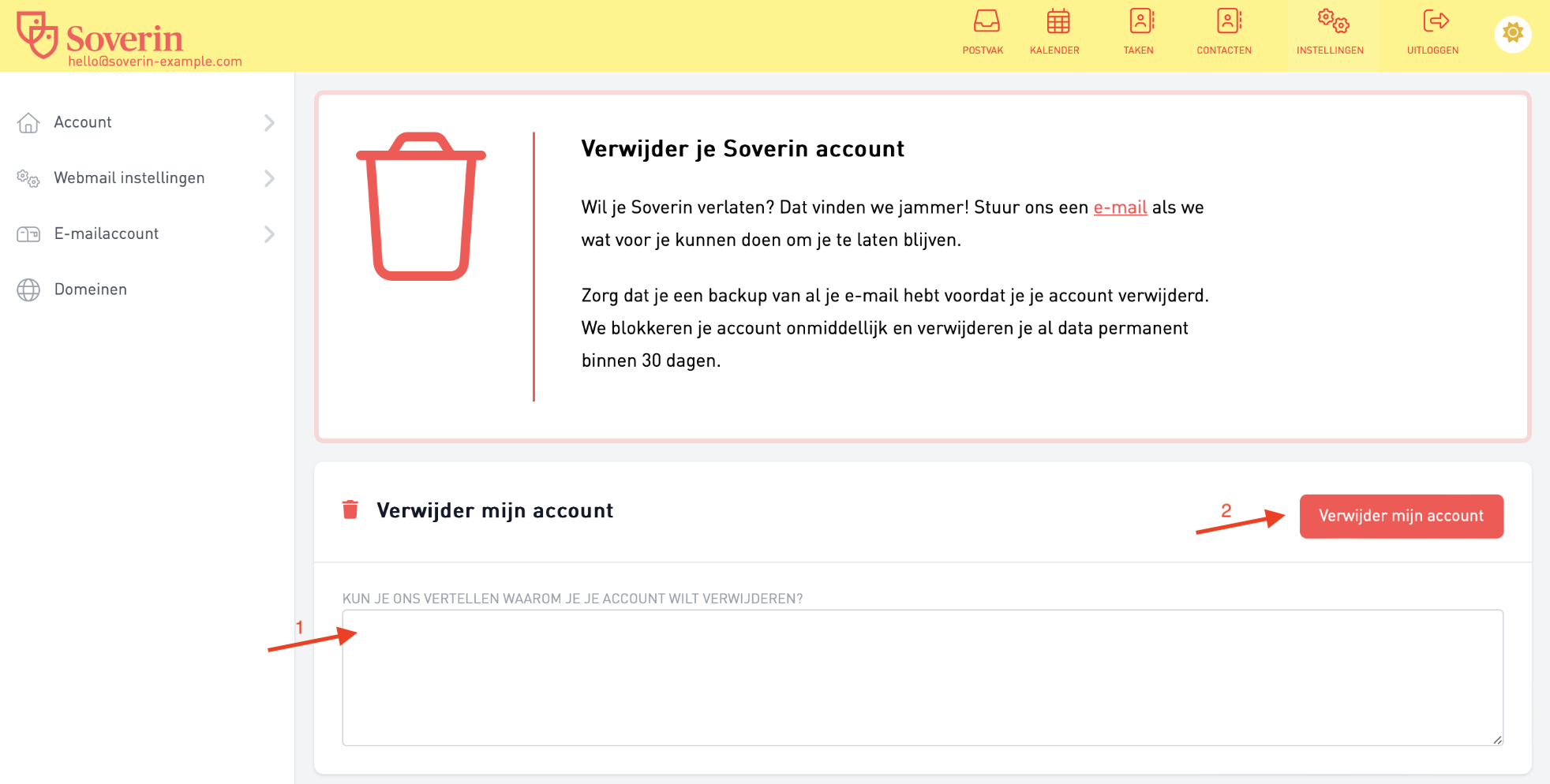Expand the Account sidebar chevron
The width and height of the screenshot is (1550, 784).
tap(269, 123)
